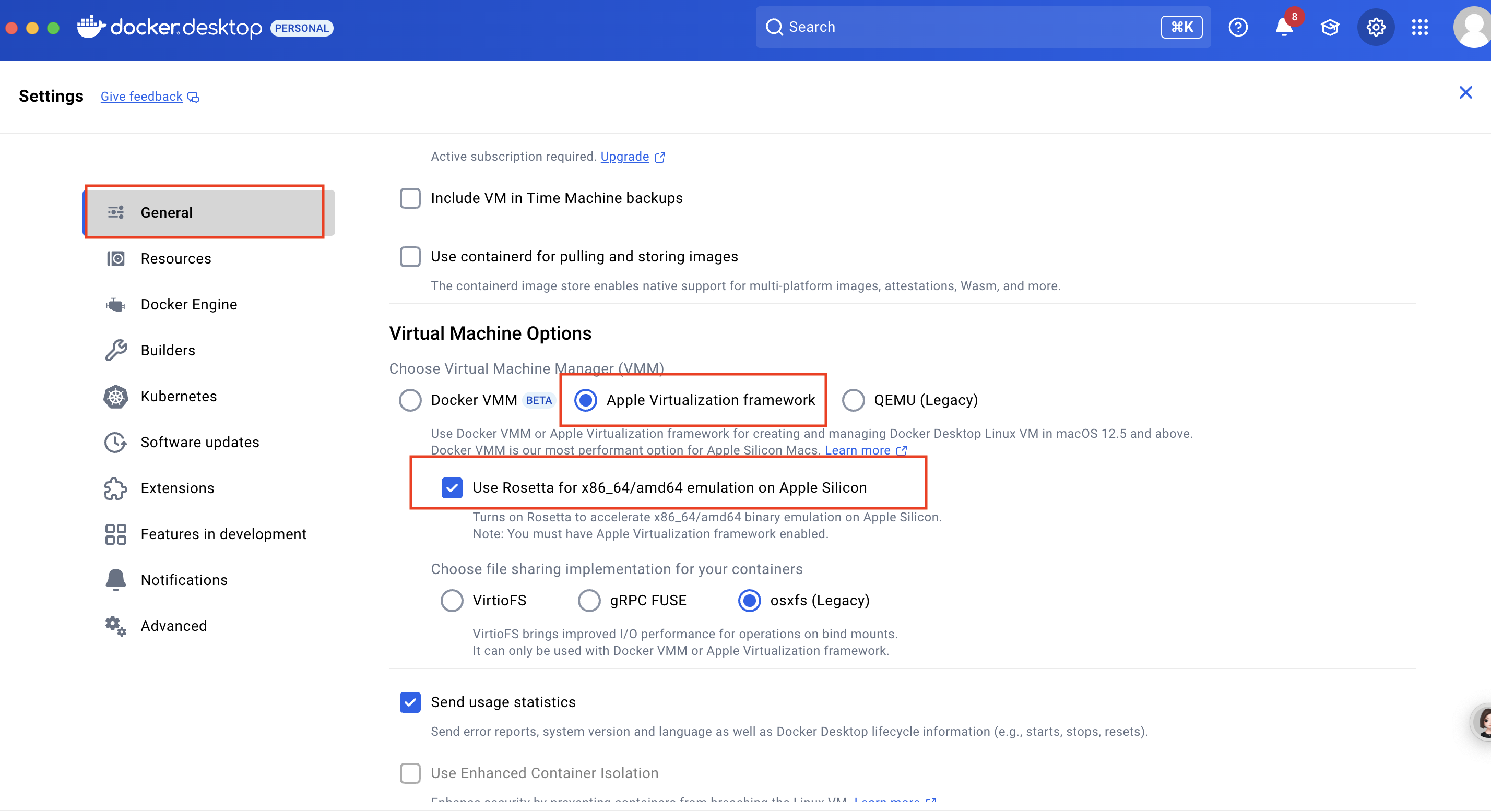
Task: Click 'Active subscription required.' text
Action: tap(513, 157)
